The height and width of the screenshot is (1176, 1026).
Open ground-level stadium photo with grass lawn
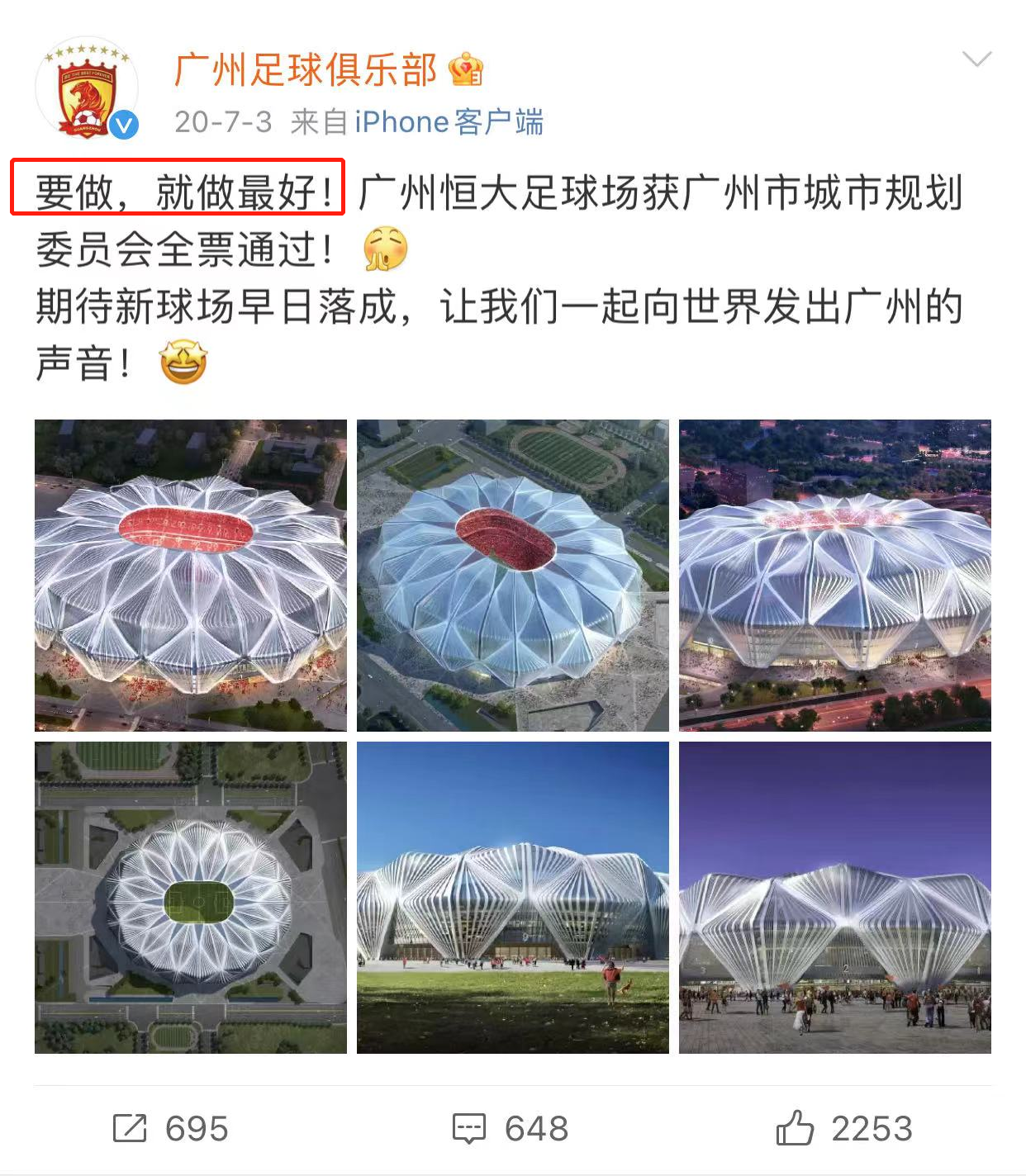point(513,898)
